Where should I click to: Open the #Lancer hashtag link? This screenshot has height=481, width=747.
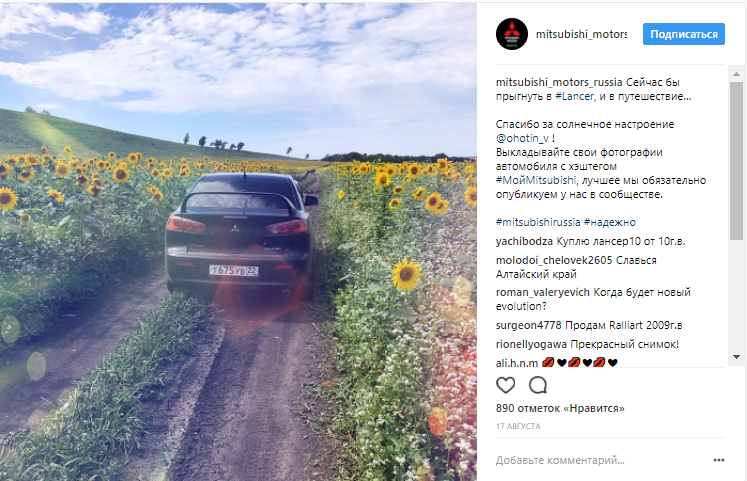(575, 96)
